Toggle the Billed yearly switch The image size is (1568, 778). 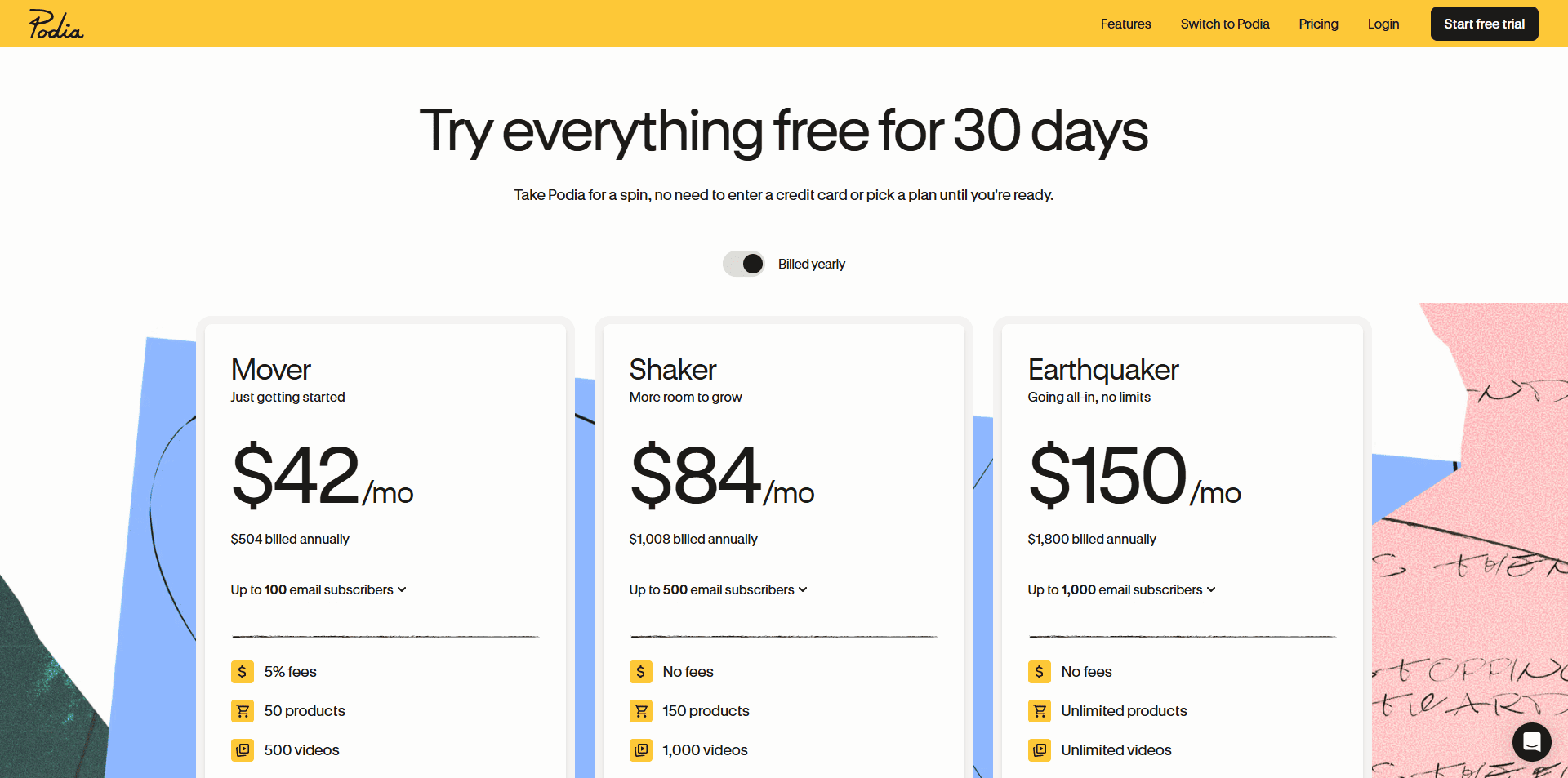pos(744,264)
